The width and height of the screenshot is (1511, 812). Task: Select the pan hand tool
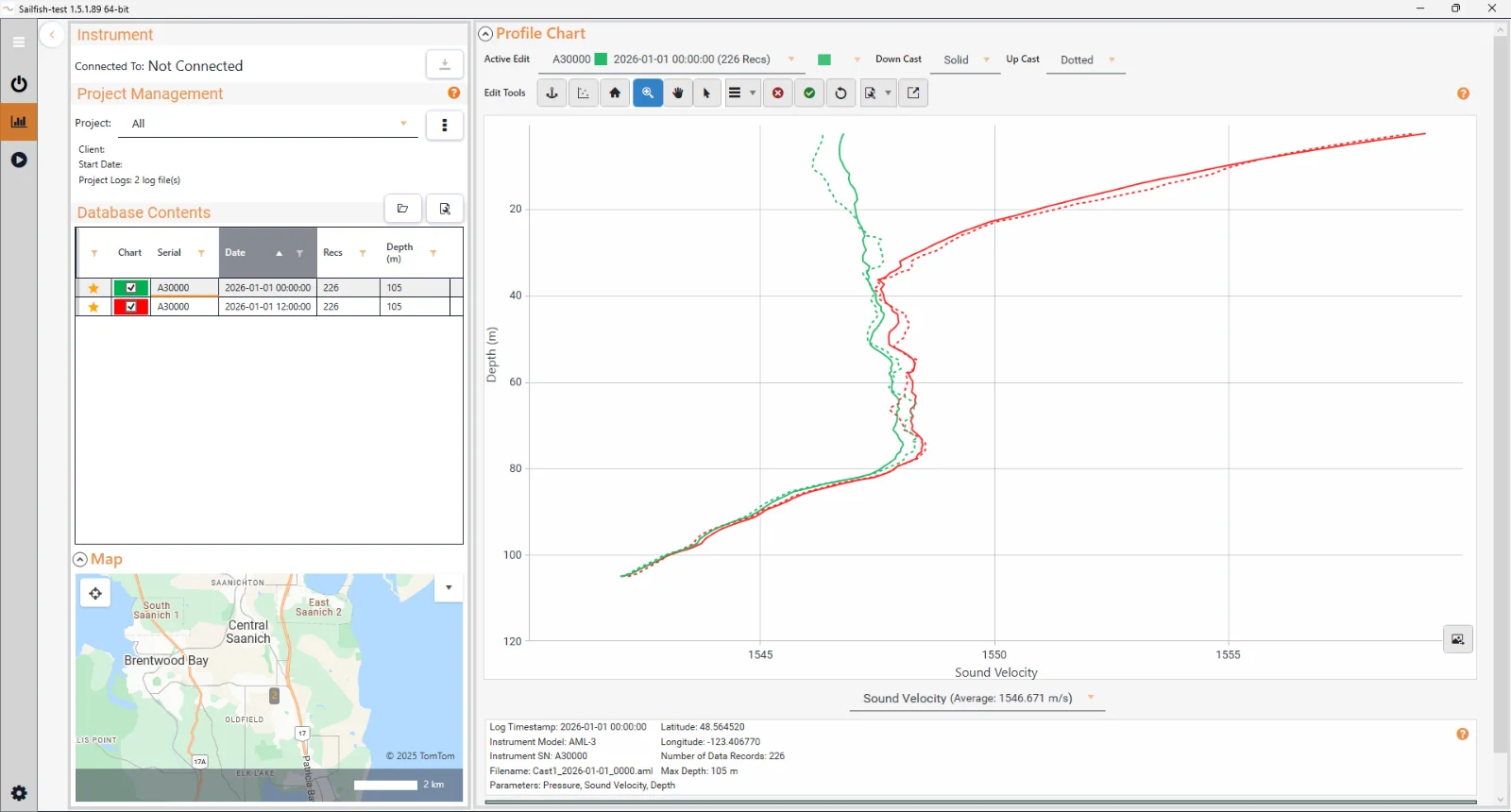(678, 93)
